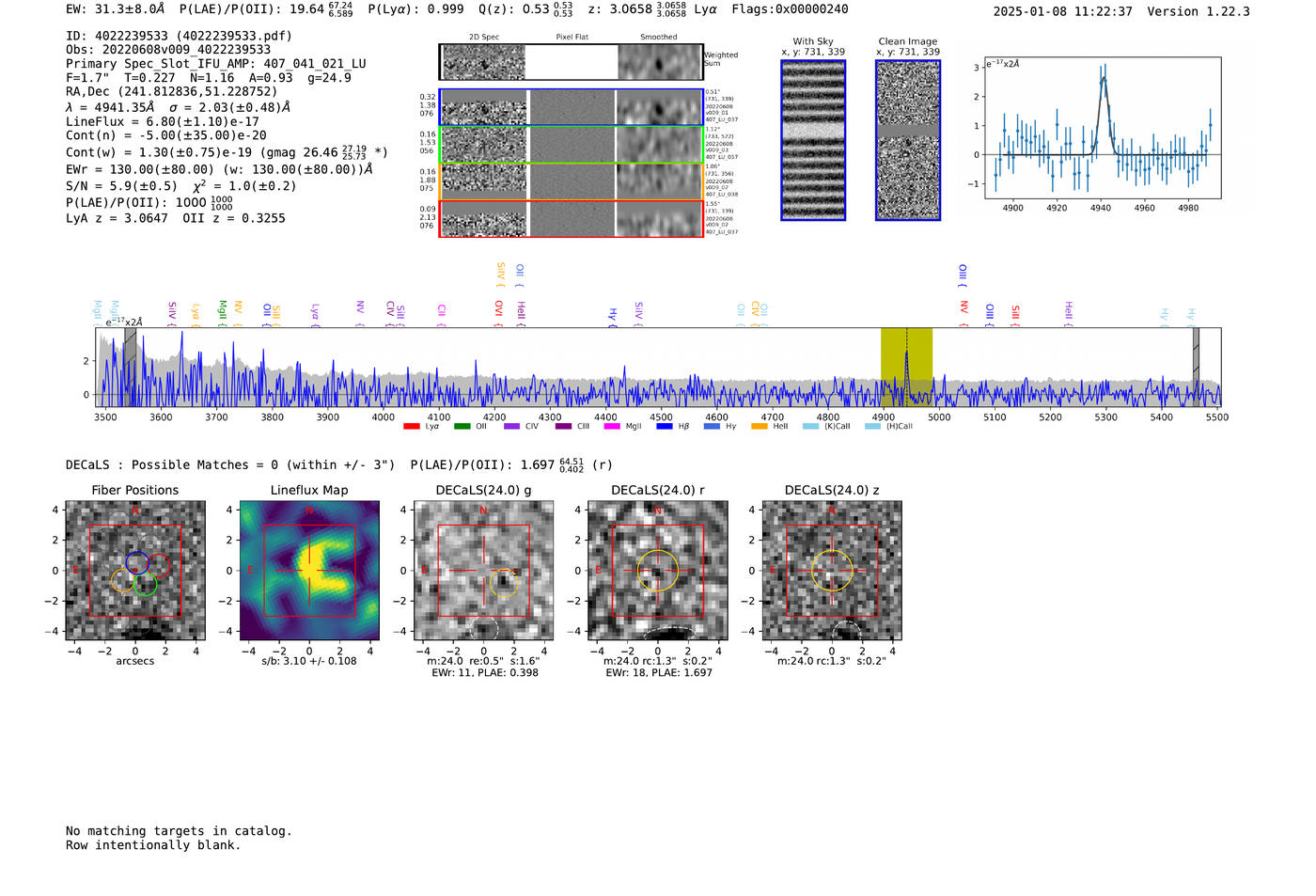The height and width of the screenshot is (896, 1316).
Task: Open the DECaLS(24.0) r image
Action: (658, 571)
